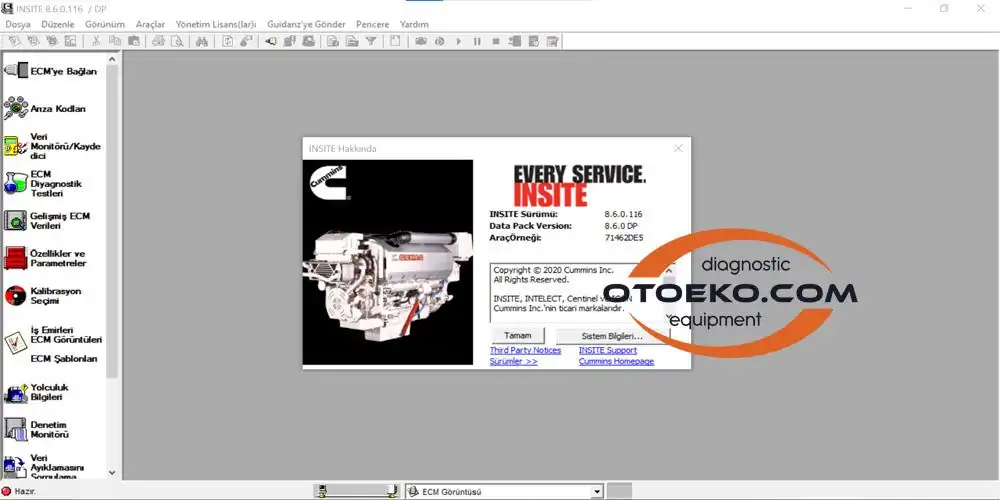Open Denetim Monitörü in sidebar
This screenshot has width=1000, height=500.
16,429
